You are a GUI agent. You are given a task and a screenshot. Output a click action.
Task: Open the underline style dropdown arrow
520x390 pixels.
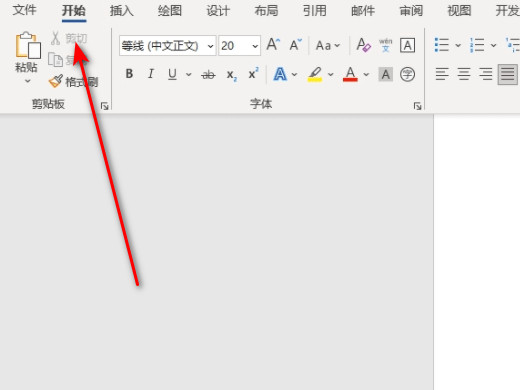[x=189, y=74]
